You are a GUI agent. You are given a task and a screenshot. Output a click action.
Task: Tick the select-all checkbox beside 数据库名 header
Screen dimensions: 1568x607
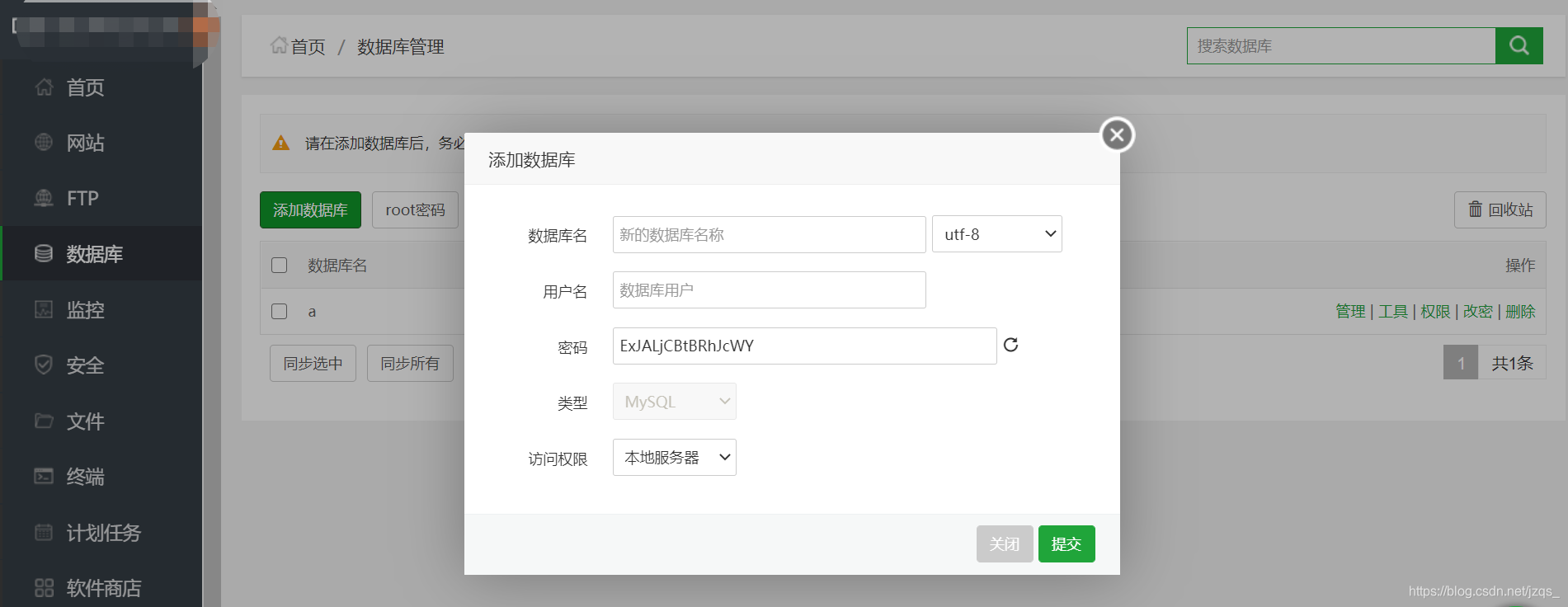[280, 265]
